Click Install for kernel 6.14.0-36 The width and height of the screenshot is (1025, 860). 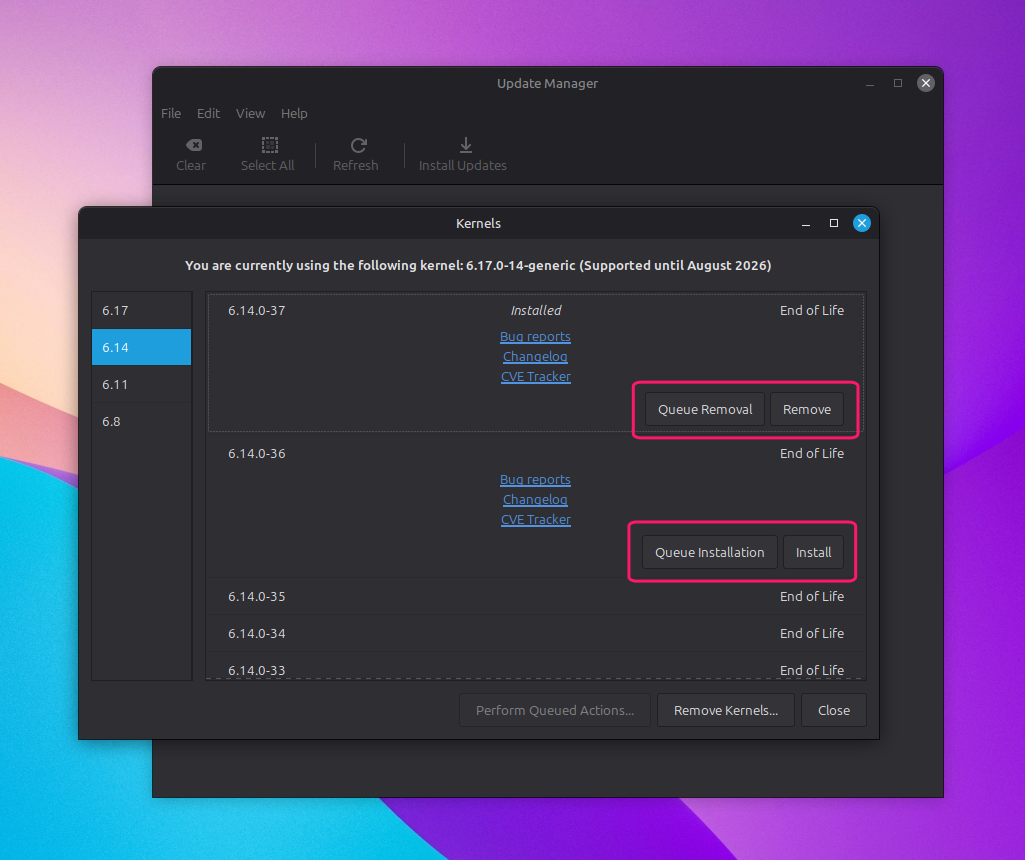[813, 552]
